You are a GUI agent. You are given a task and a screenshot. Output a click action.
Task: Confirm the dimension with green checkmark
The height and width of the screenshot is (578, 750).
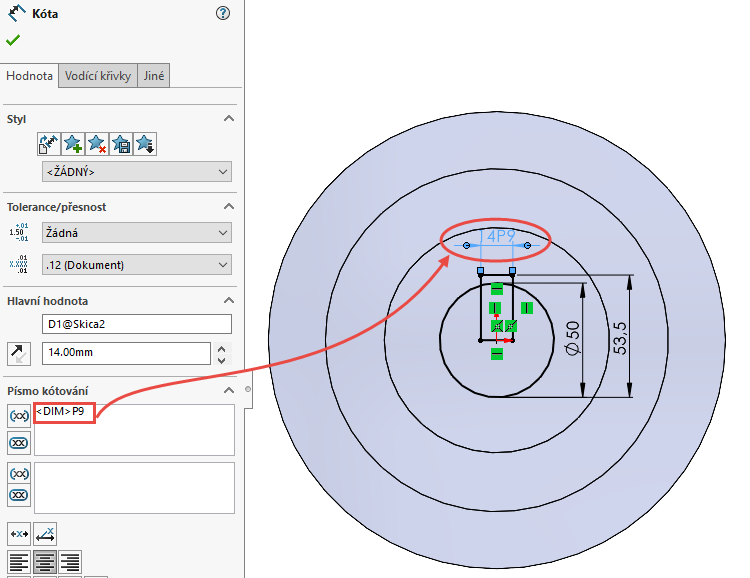[x=13, y=40]
